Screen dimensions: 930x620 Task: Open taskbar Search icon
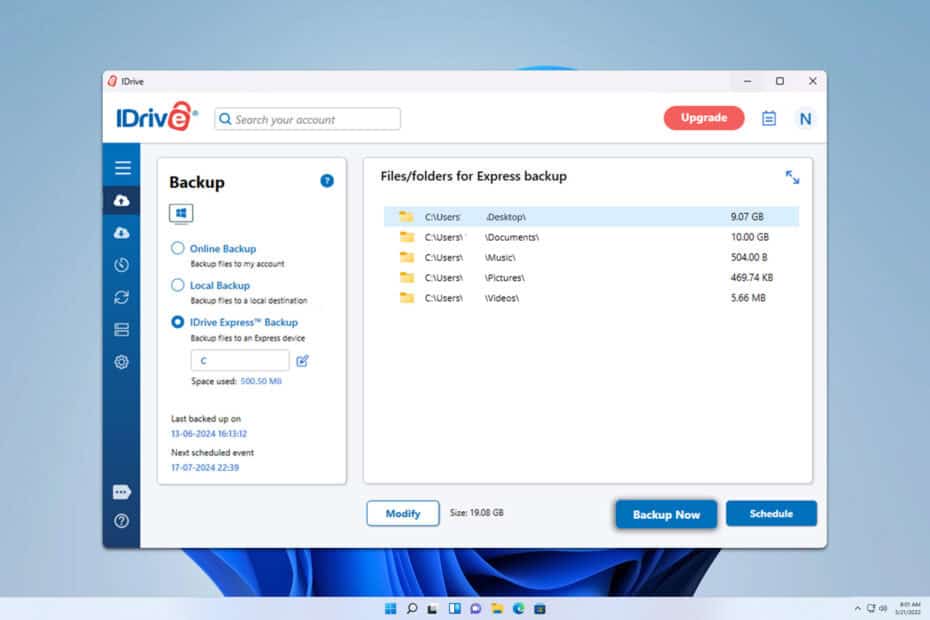pyautogui.click(x=412, y=609)
